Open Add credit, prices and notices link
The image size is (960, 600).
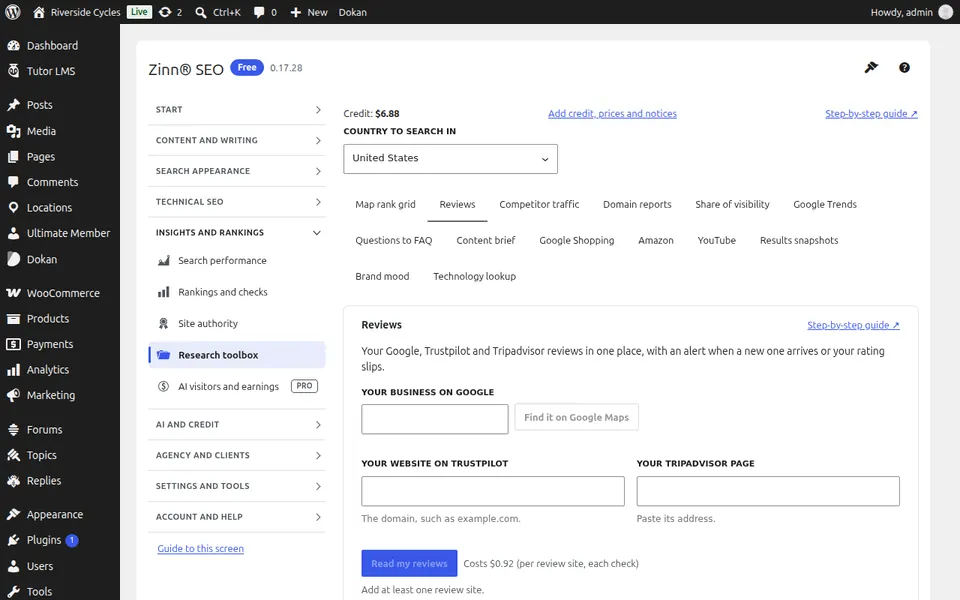coord(612,114)
